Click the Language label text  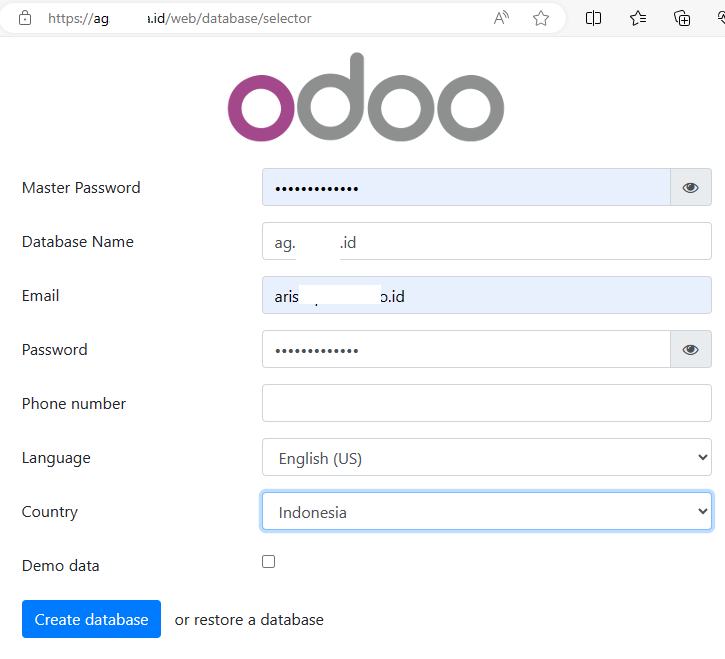(x=56, y=458)
